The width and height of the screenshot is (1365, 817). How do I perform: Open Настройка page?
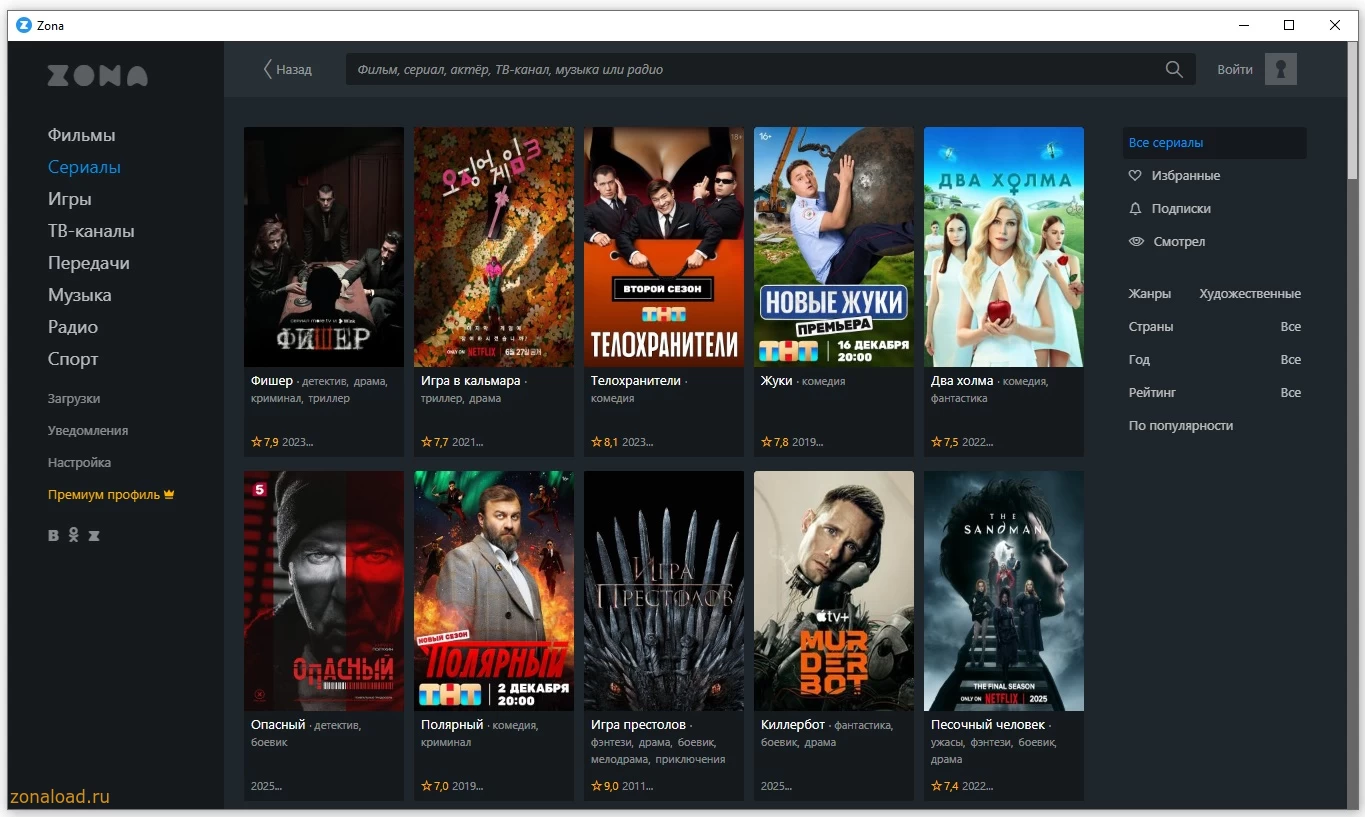[80, 463]
